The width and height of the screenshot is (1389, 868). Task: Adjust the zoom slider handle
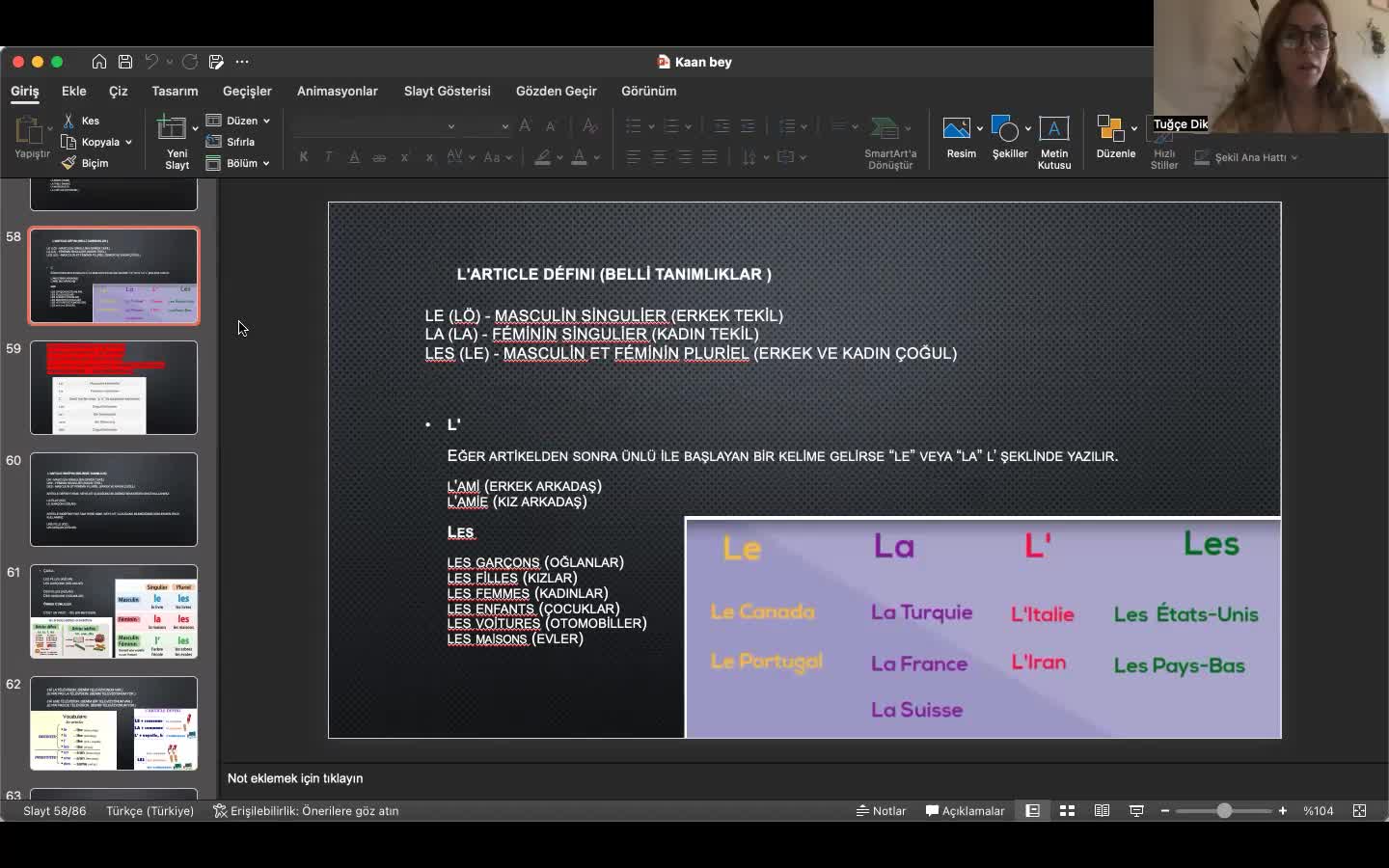click(x=1224, y=811)
